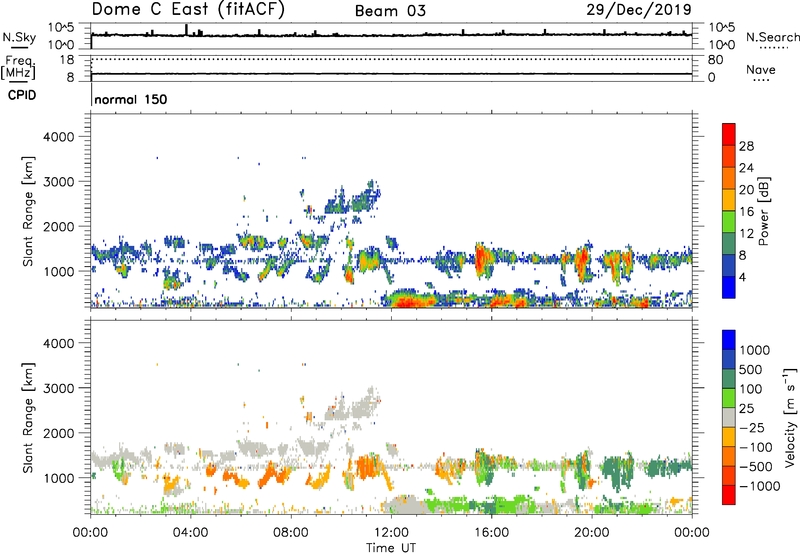
Task: Select the "20:00" time tick label
Action: [591, 533]
